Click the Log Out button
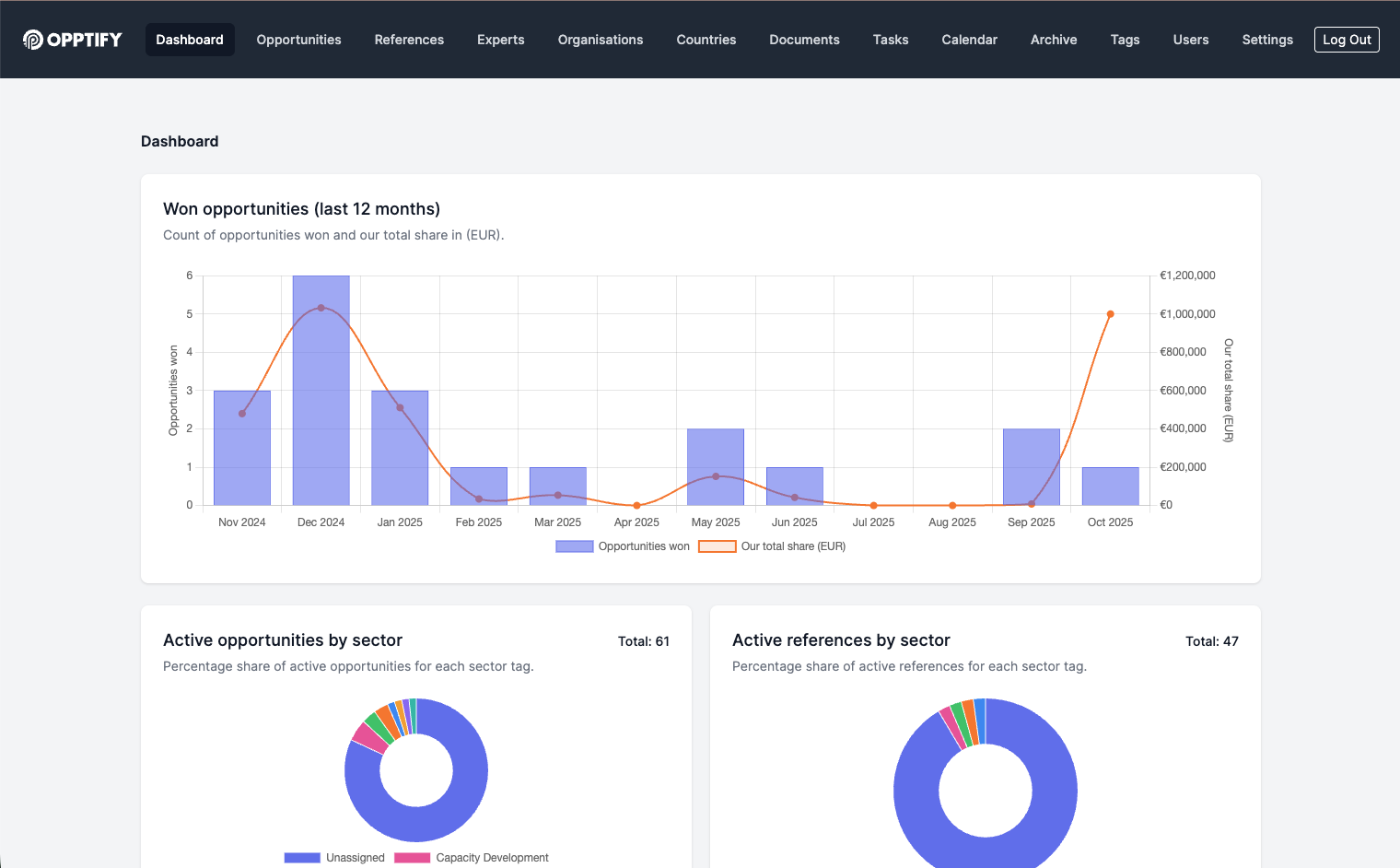Screen dimensions: 1400x868 tap(1347, 40)
